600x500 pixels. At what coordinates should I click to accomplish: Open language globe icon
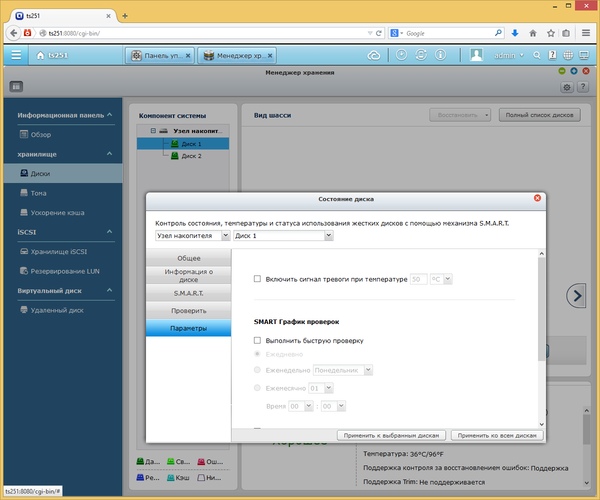click(568, 55)
